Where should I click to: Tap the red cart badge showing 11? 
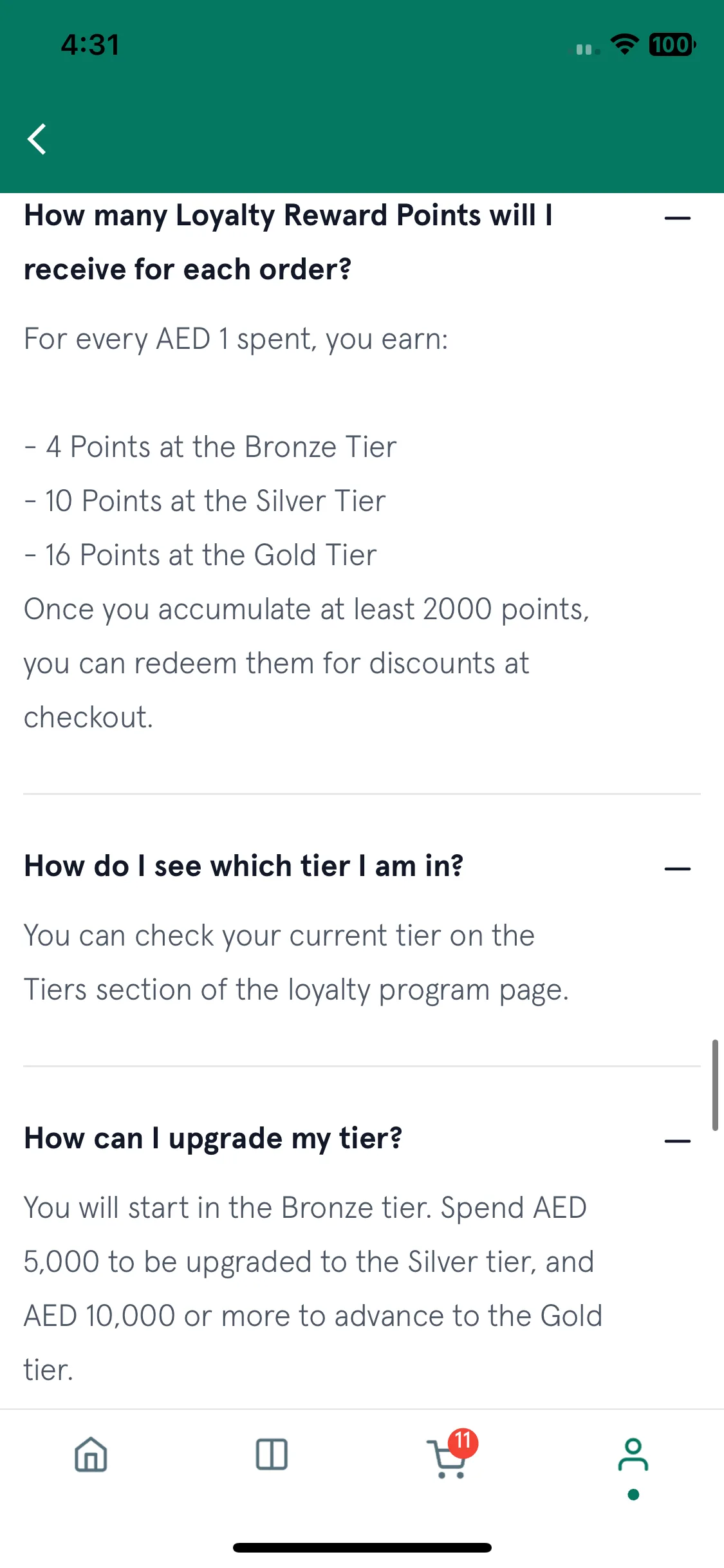[x=463, y=1442]
